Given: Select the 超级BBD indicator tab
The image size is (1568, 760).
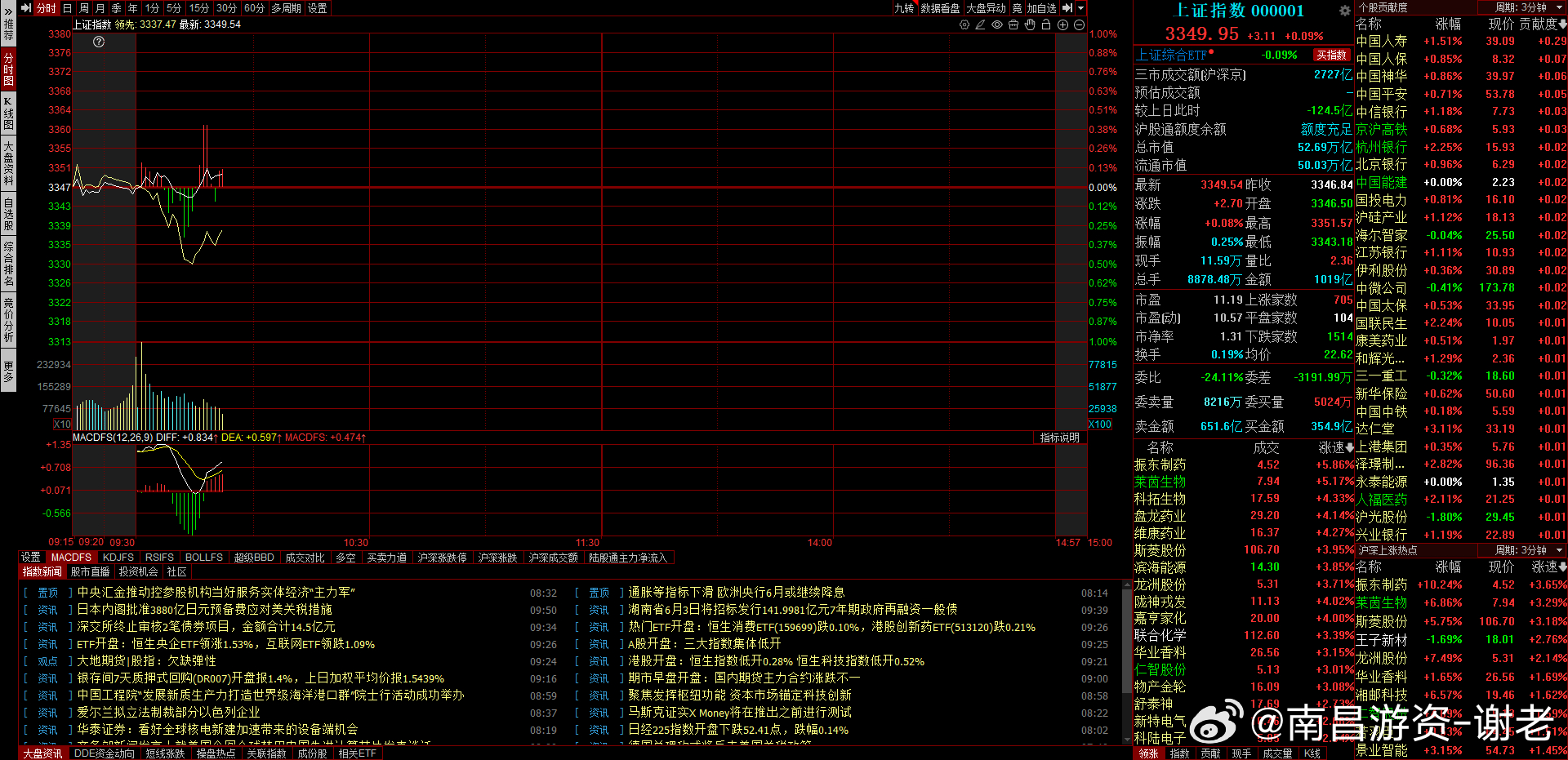Looking at the screenshot, I should 254,558.
